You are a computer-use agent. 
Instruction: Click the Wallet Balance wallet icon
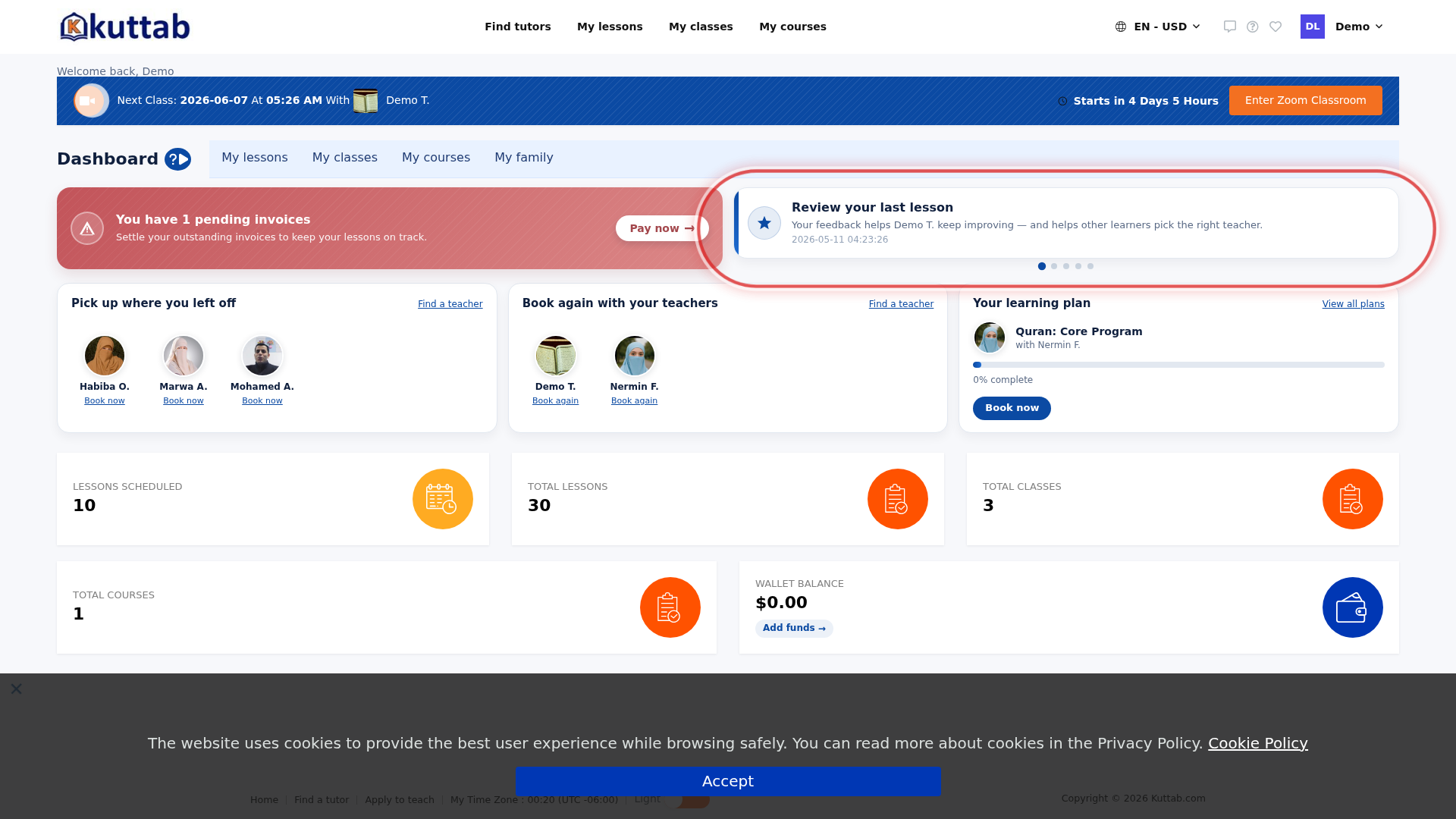click(1353, 607)
